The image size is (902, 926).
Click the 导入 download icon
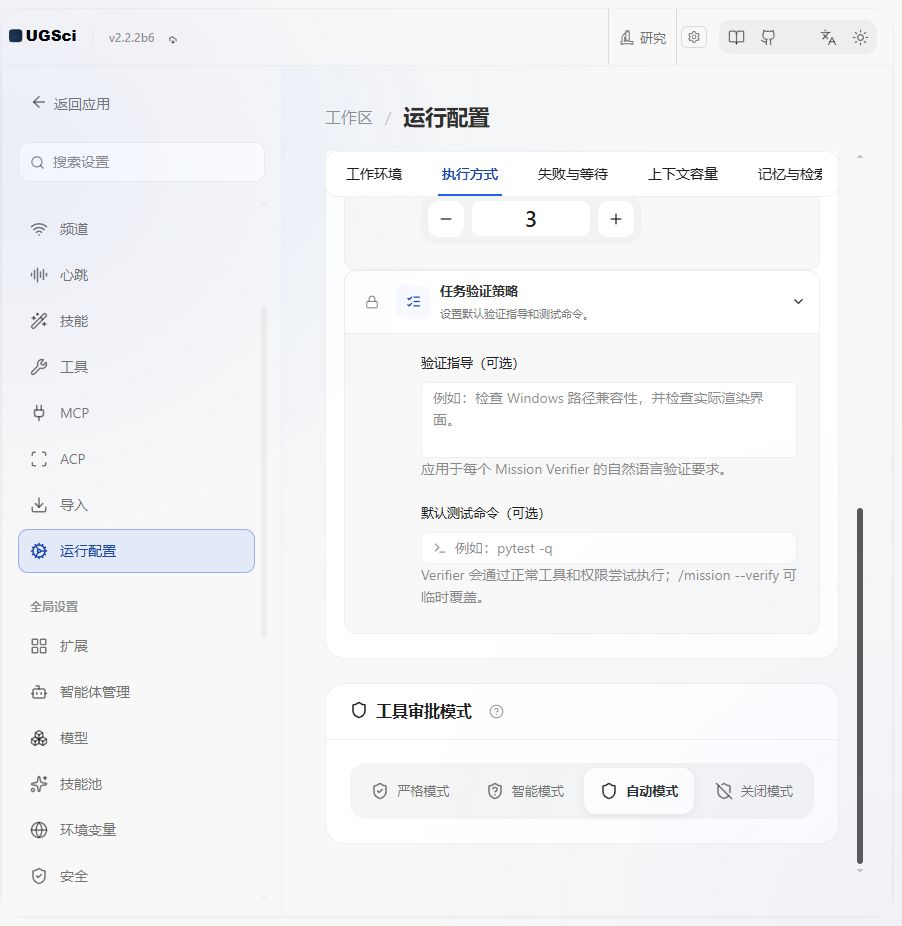(x=39, y=505)
